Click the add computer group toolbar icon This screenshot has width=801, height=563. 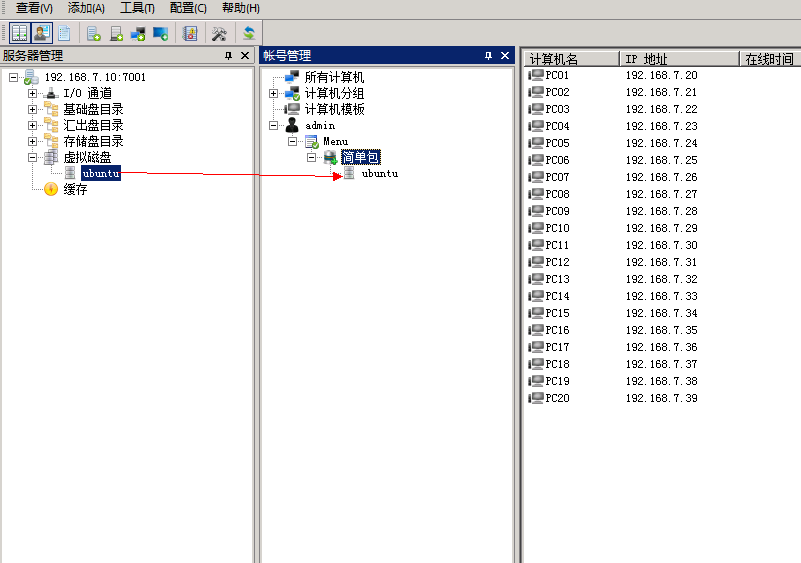point(138,34)
